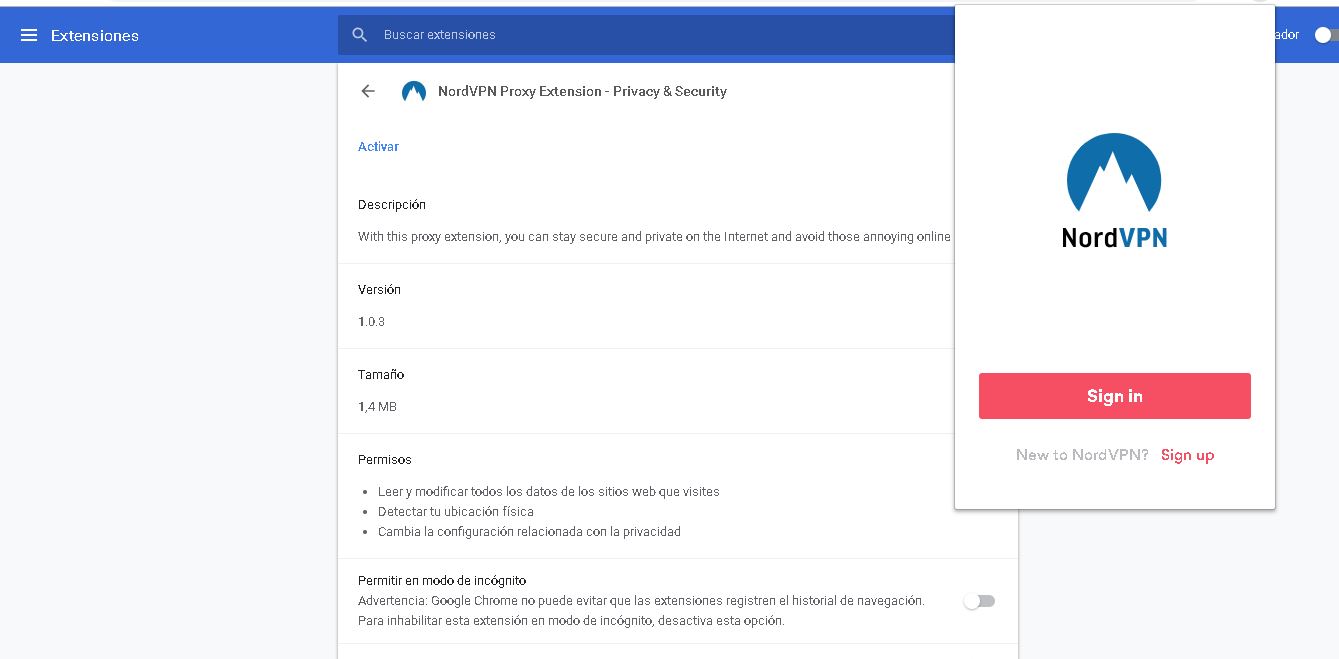
Task: Toggle developer mode switch in the header
Action: pos(1326,35)
